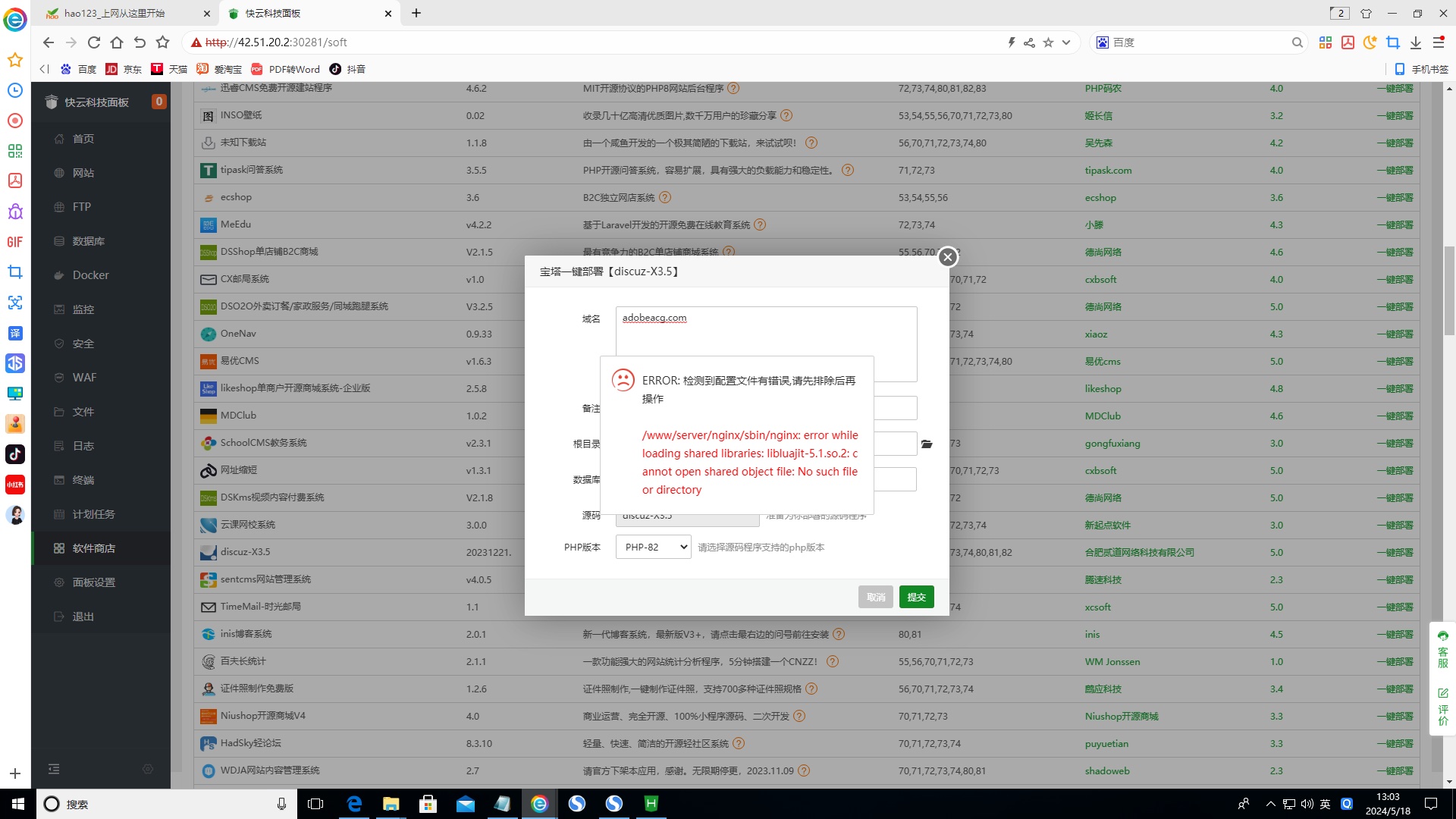Viewport: 1456px width, 819px height.
Task: Open the 抖音 bookmark
Action: 347,69
